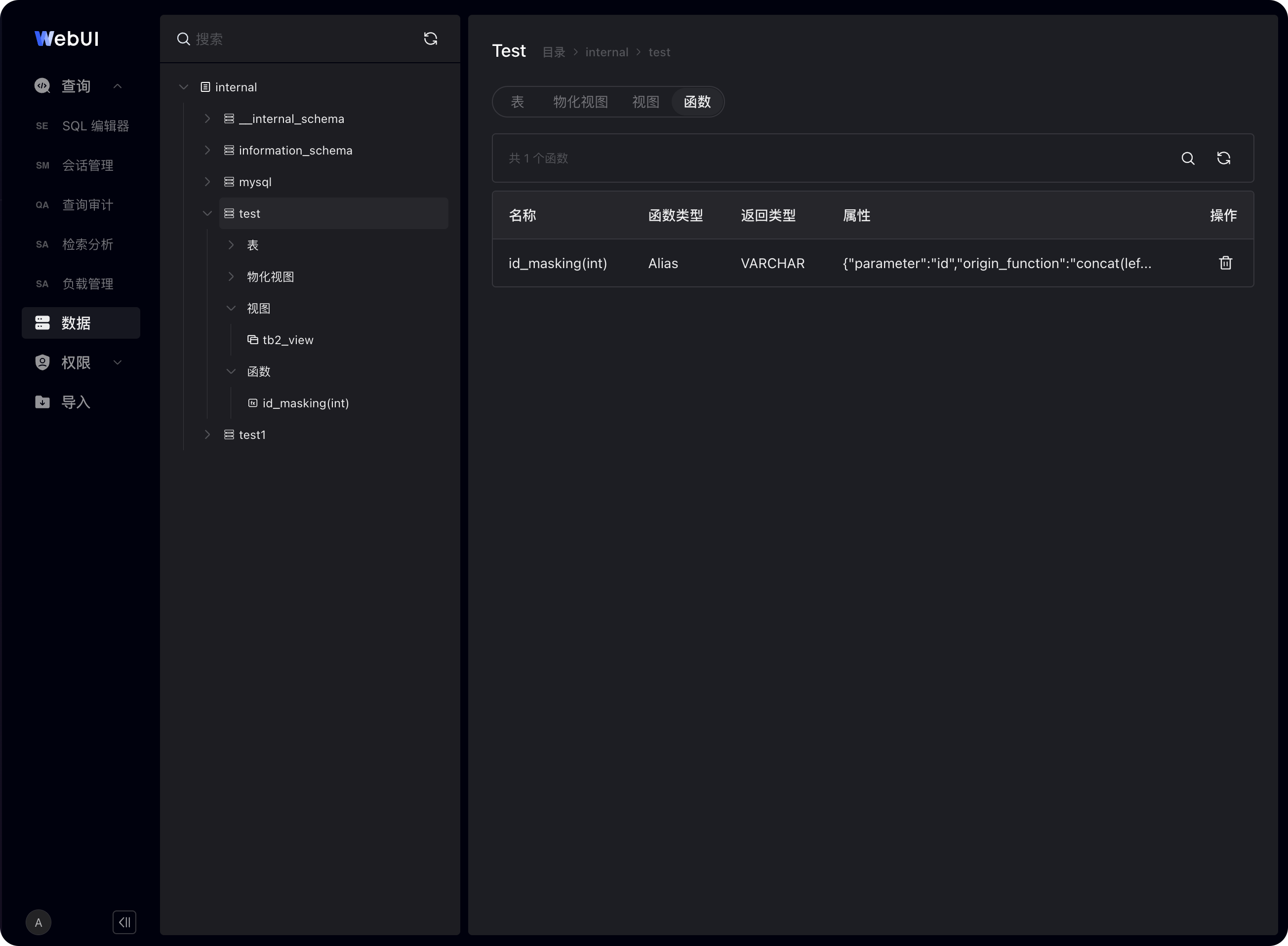
Task: Expand the information_schema database
Action: coord(207,150)
